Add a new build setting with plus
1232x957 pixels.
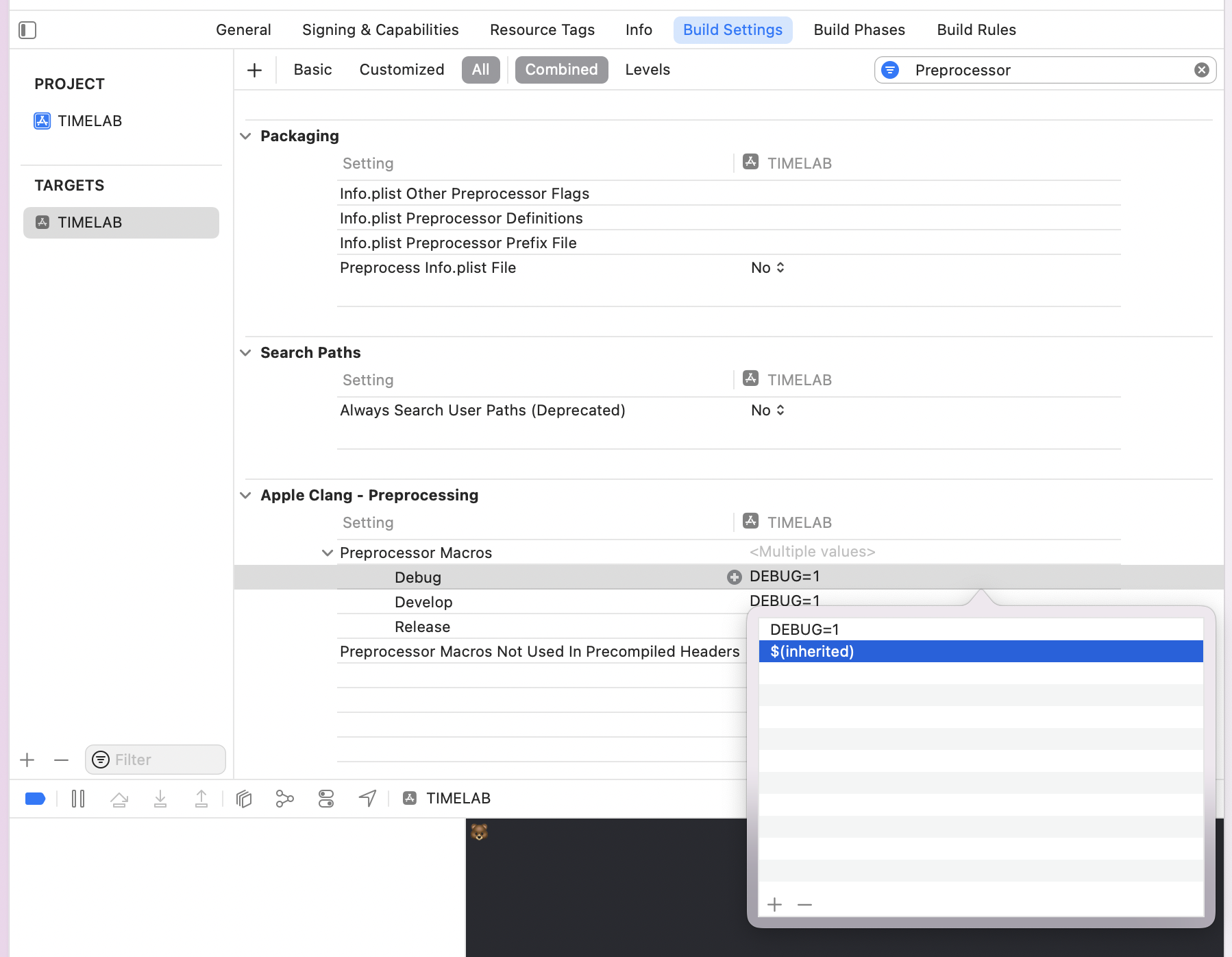pyautogui.click(x=254, y=70)
